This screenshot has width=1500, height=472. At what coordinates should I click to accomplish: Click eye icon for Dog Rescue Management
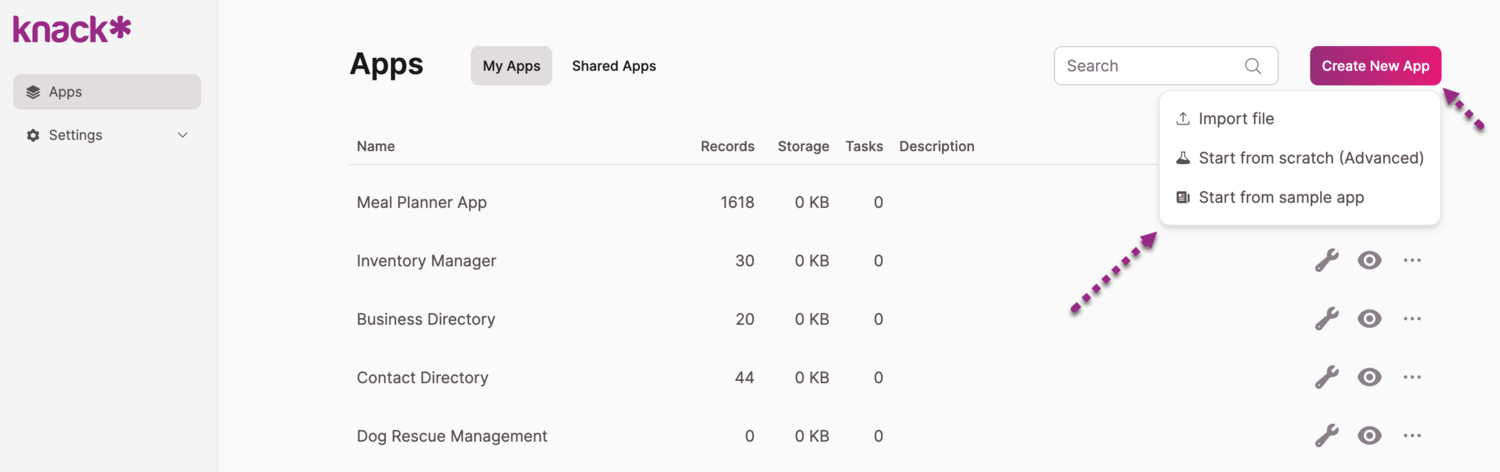(x=1369, y=436)
